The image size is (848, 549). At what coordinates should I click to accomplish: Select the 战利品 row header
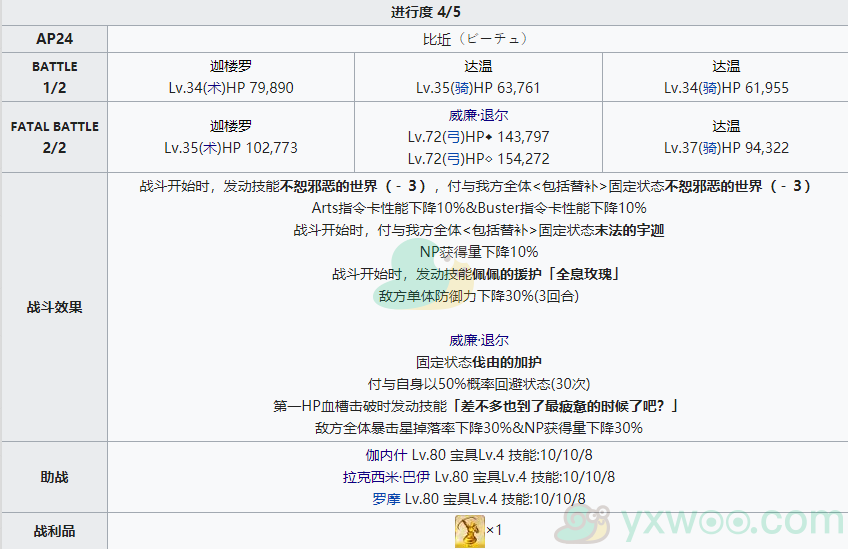click(x=55, y=531)
